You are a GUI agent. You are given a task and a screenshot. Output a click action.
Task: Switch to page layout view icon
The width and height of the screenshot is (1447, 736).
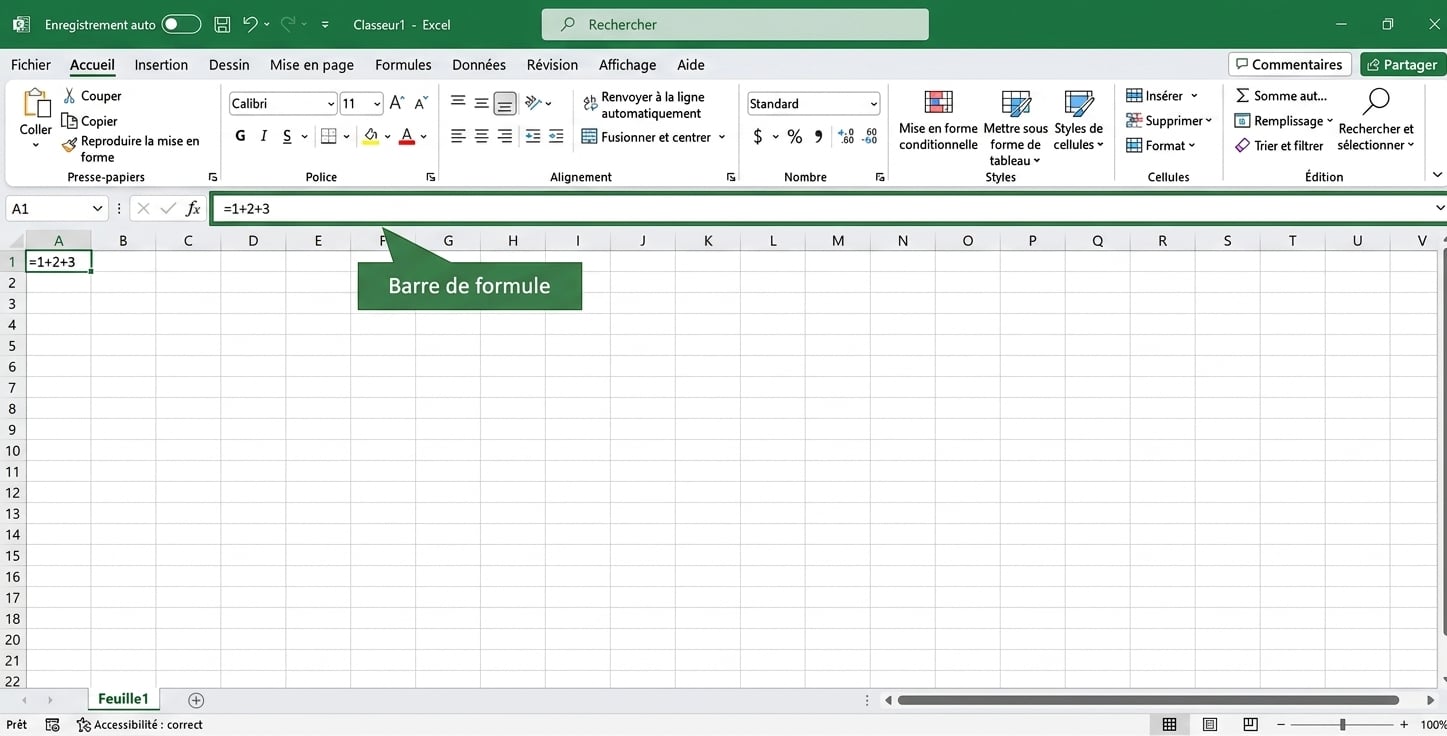point(1210,724)
